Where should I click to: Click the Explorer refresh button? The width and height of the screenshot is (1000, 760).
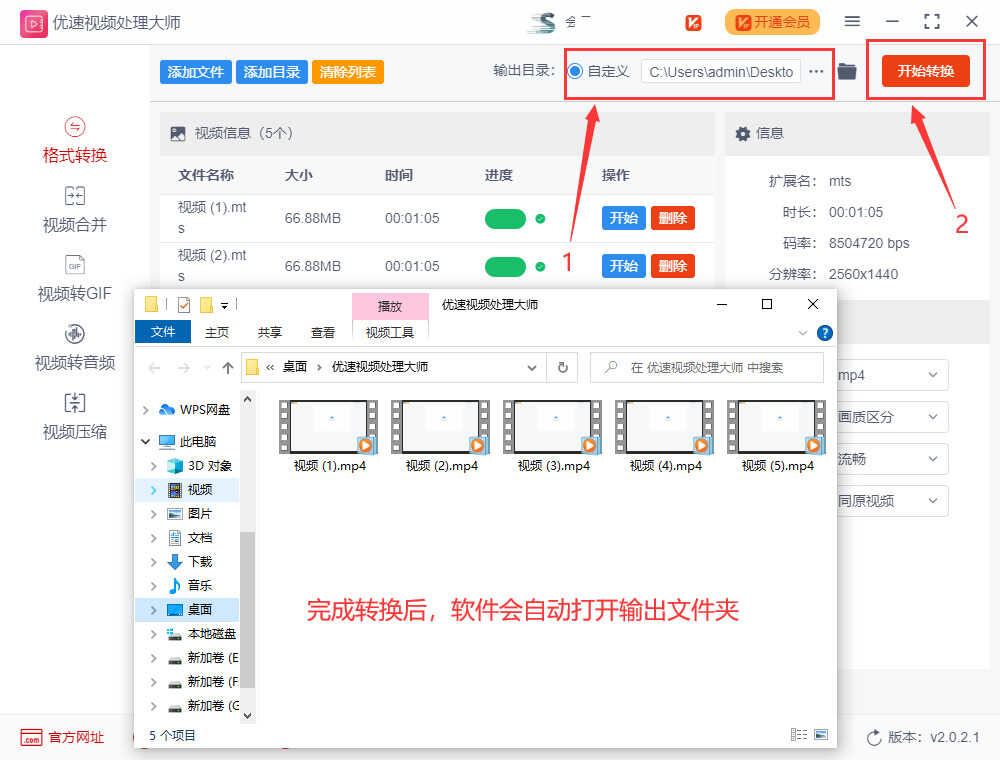(562, 367)
